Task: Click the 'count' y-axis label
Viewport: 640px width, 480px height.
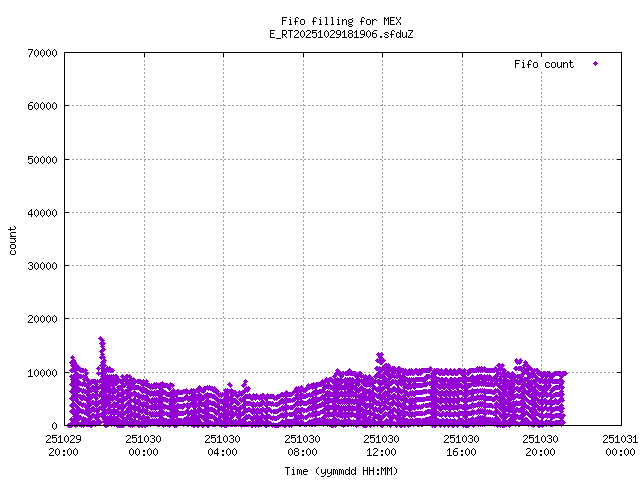Action: (x=13, y=240)
